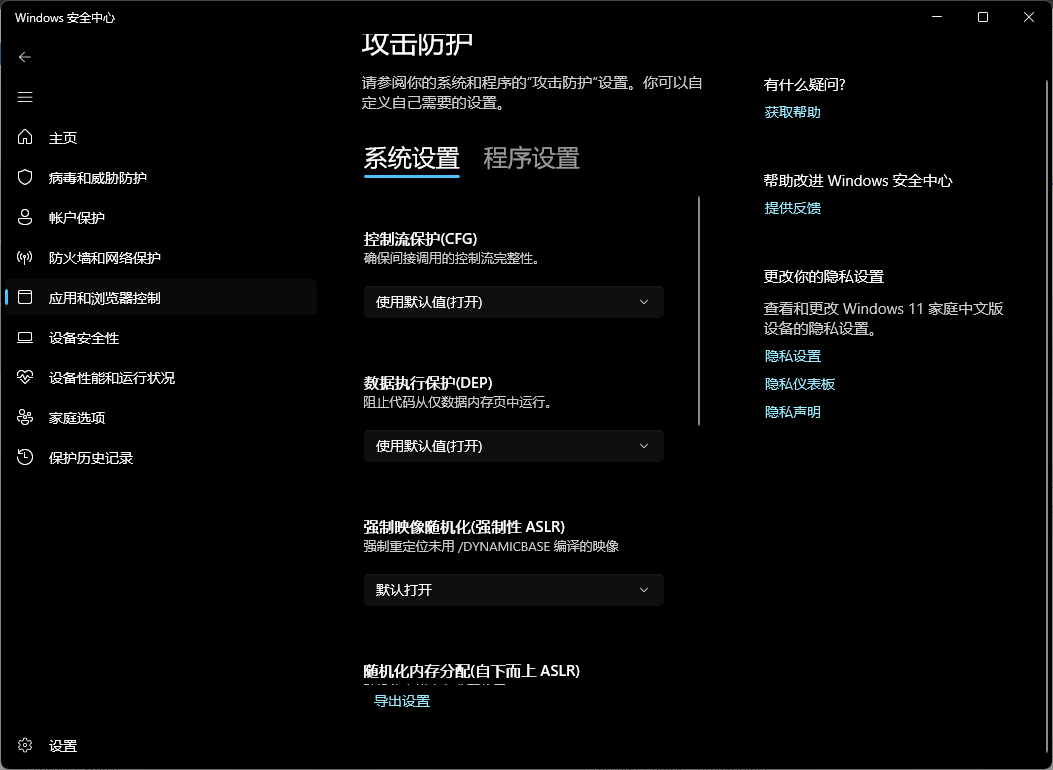Switch to the 程序设置 tab

tap(531, 158)
